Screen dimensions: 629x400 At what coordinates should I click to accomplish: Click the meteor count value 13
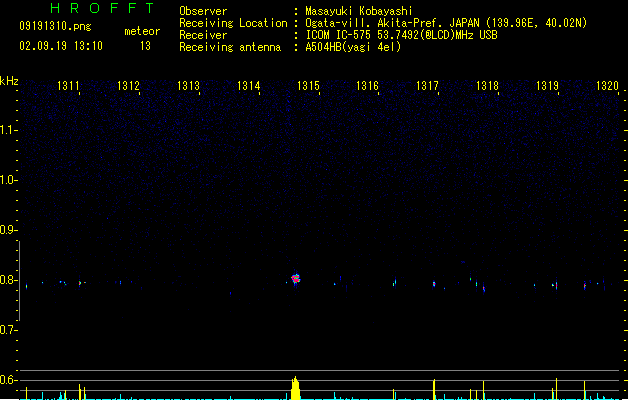[145, 46]
